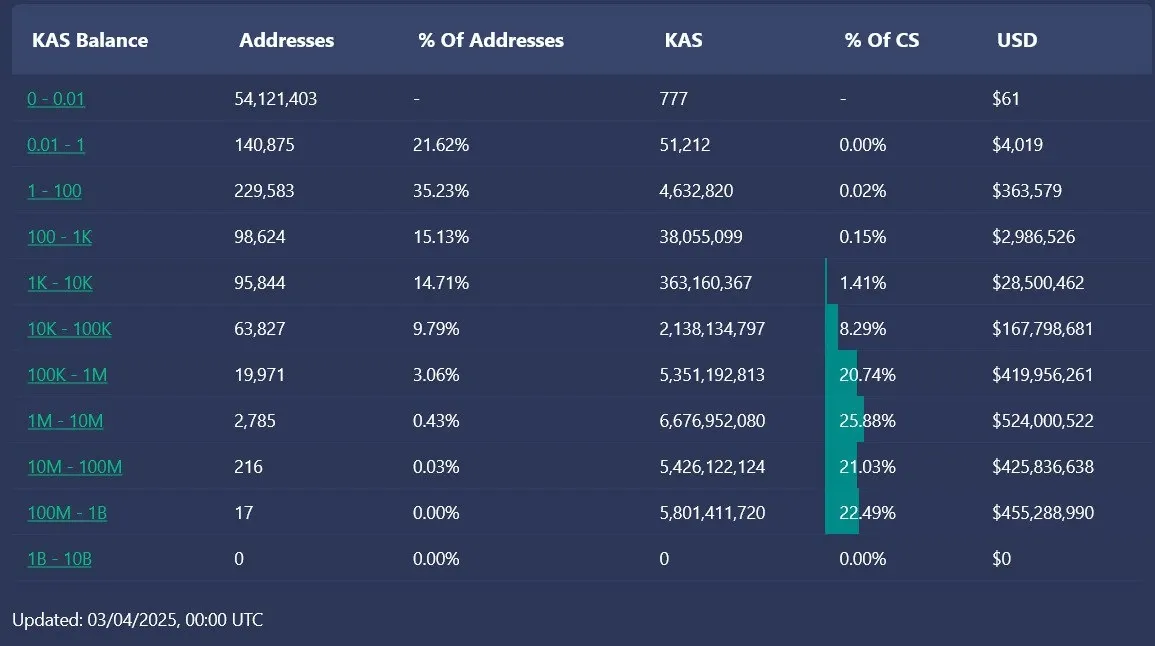Click the 14.71% addresses percentage
This screenshot has height=646, width=1155.
tap(441, 283)
